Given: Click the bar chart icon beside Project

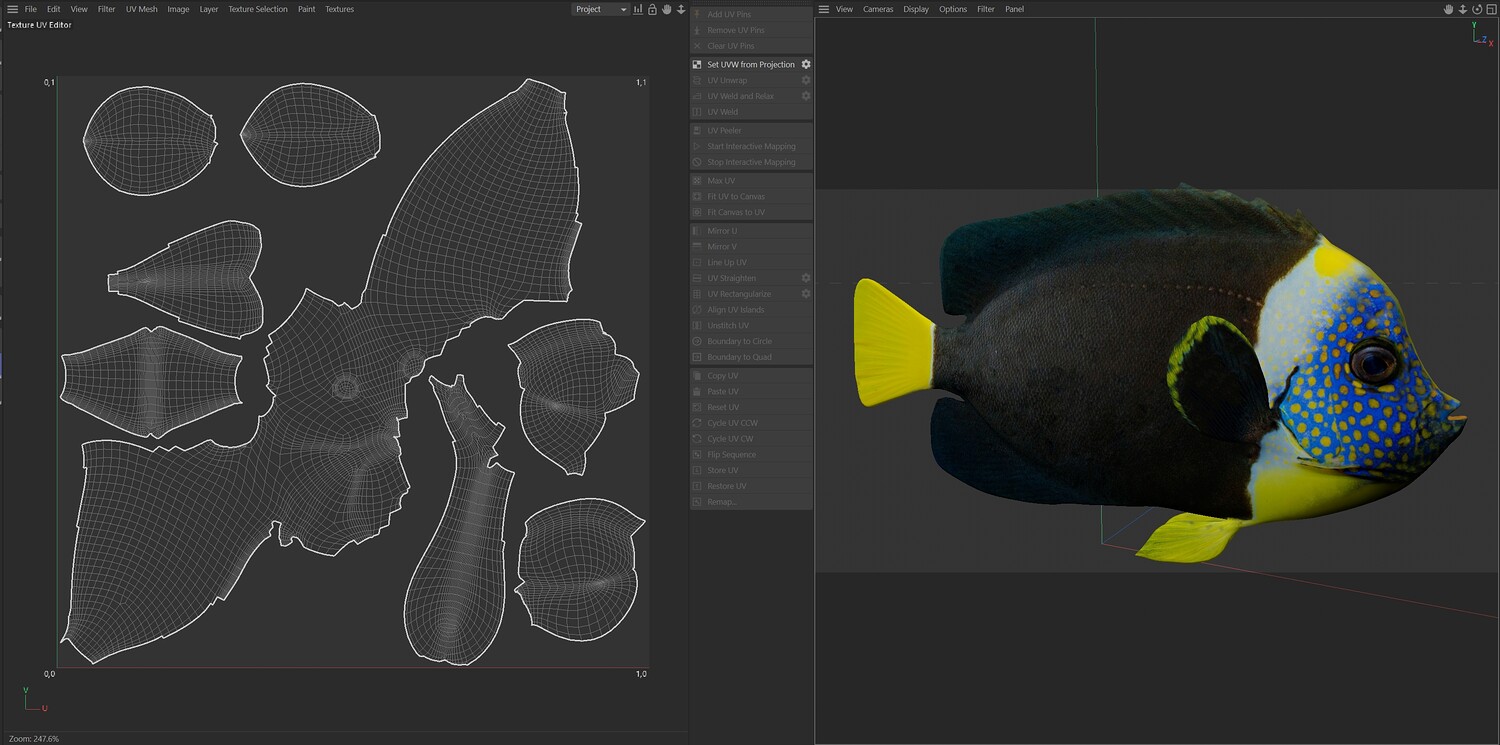Looking at the screenshot, I should [638, 9].
